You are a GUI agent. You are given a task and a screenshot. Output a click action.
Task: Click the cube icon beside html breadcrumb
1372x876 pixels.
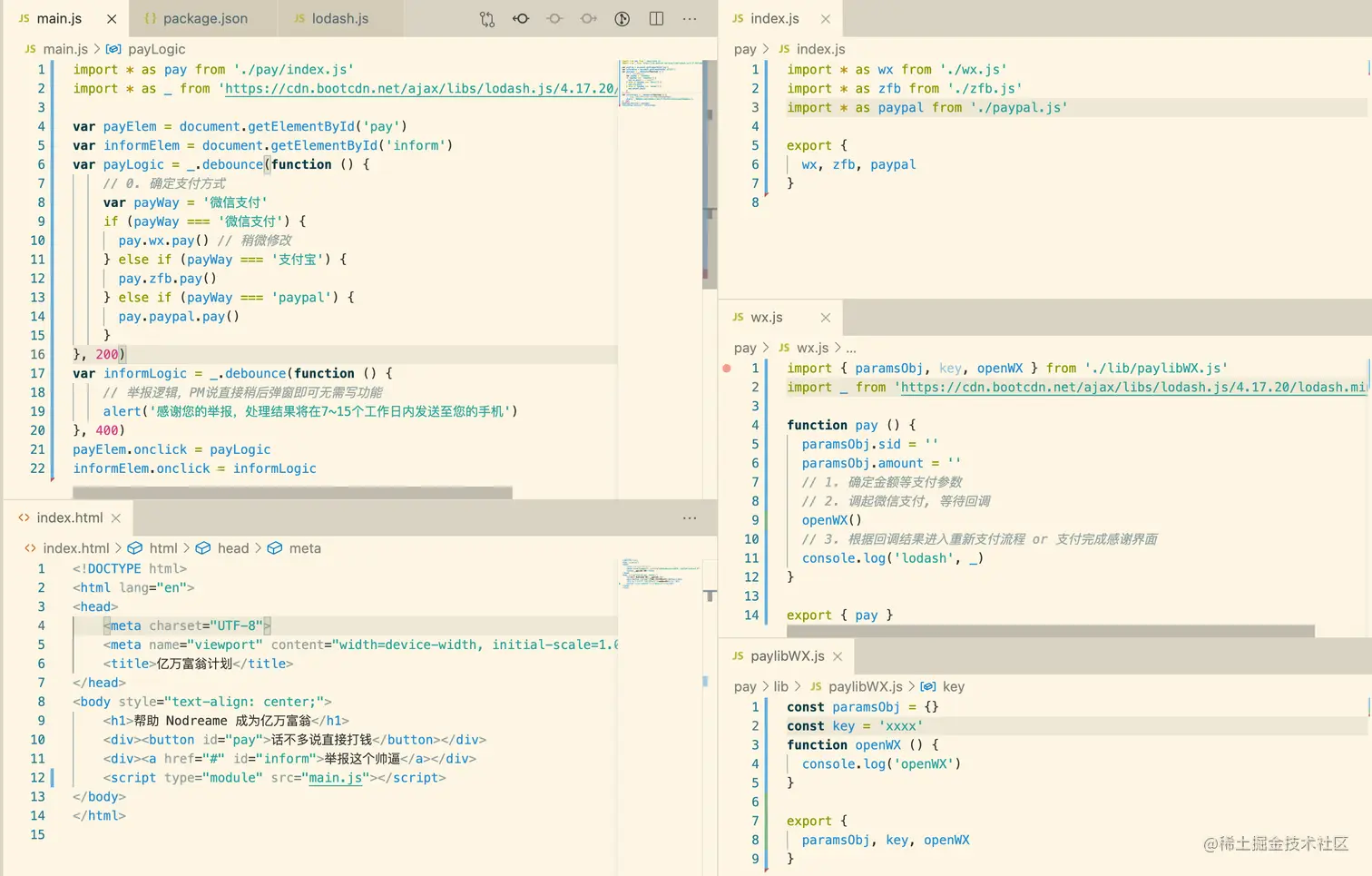(135, 548)
